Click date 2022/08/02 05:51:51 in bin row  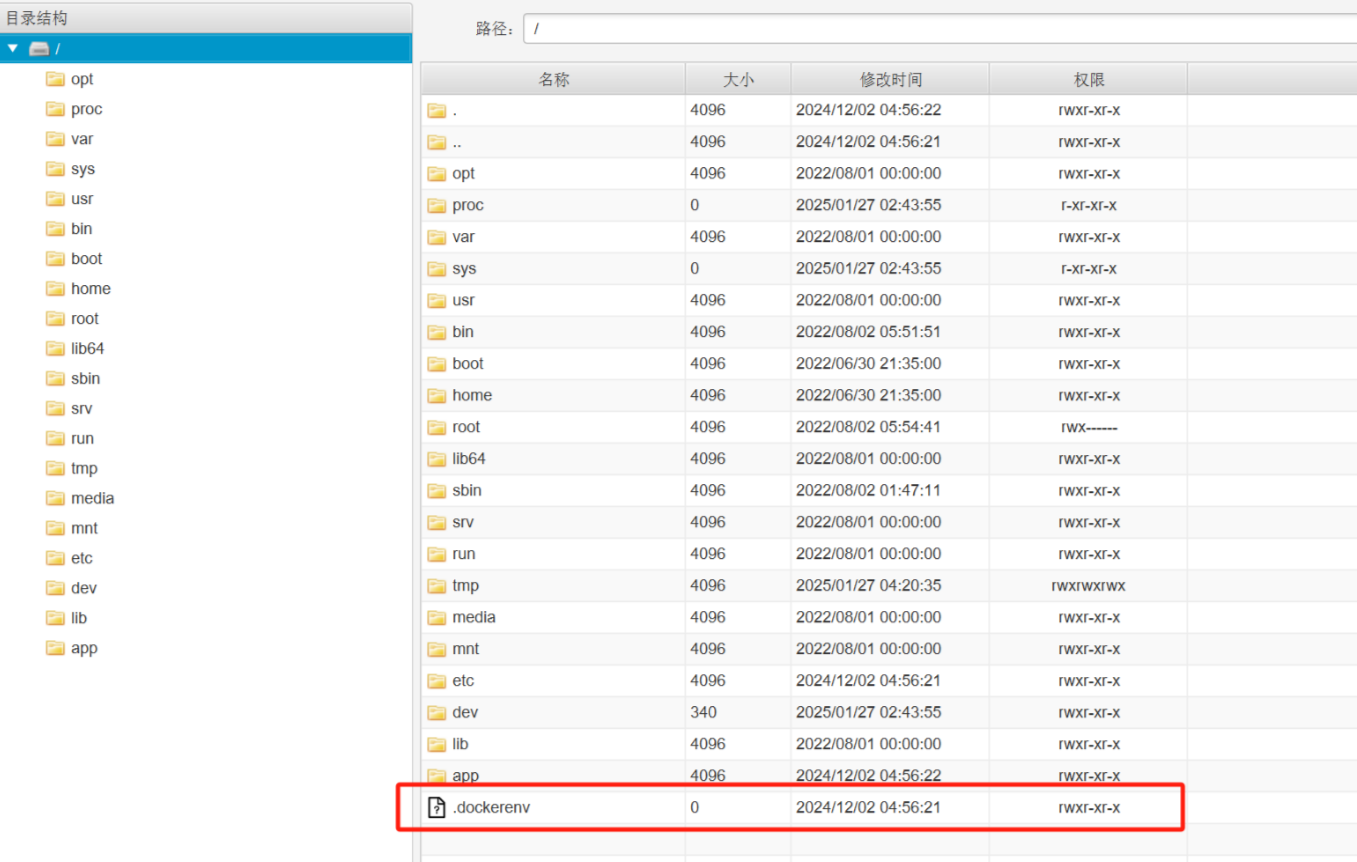point(868,332)
